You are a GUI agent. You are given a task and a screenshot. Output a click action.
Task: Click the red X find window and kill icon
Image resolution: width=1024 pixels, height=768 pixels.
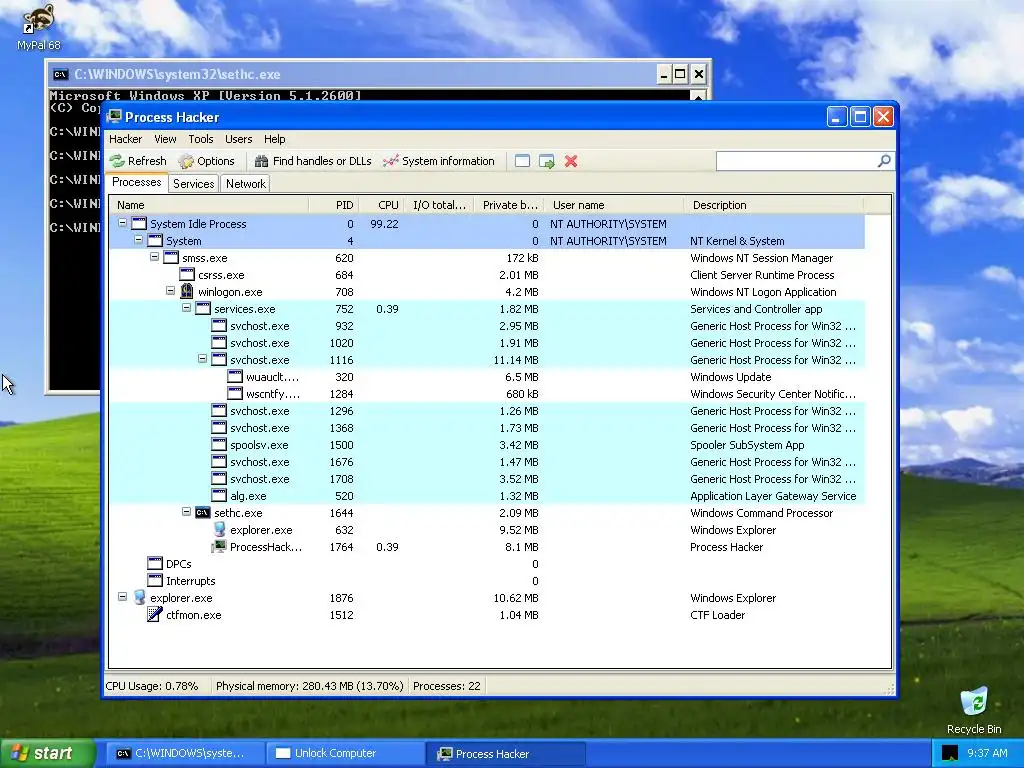point(571,161)
